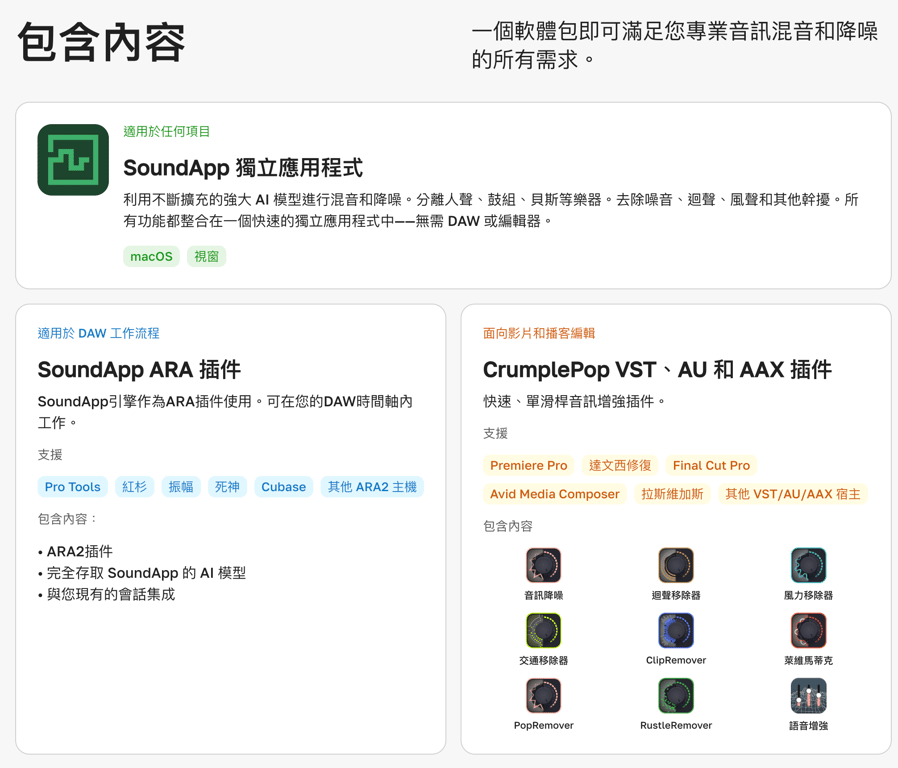
Task: Select the ClipRemover plugin icon
Action: coord(676,630)
